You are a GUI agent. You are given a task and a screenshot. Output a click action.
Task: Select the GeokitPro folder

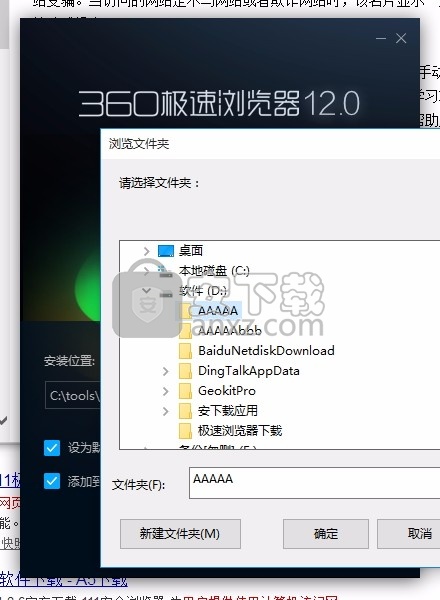click(x=227, y=390)
